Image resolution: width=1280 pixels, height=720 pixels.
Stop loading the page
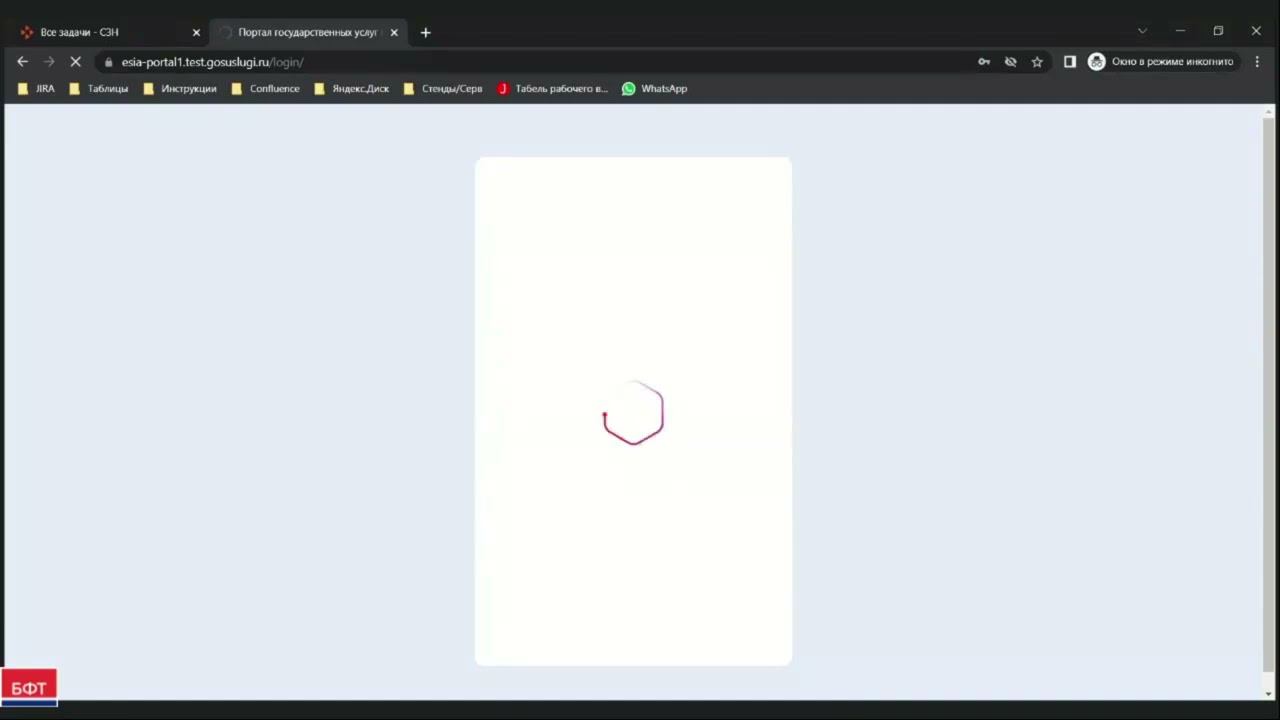75,62
